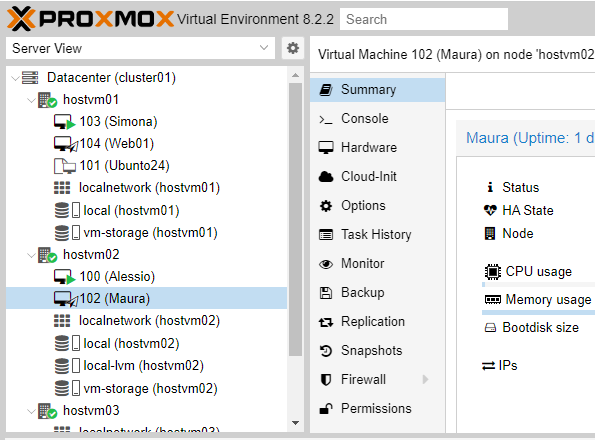Viewport: 595px width, 440px height.
Task: Open the Server View dropdown
Action: tap(140, 48)
